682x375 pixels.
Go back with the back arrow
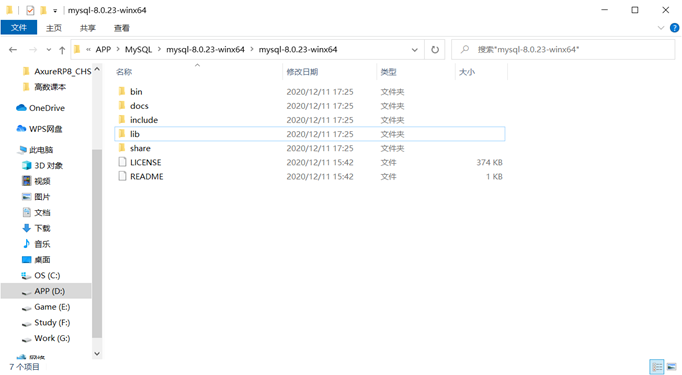13,50
